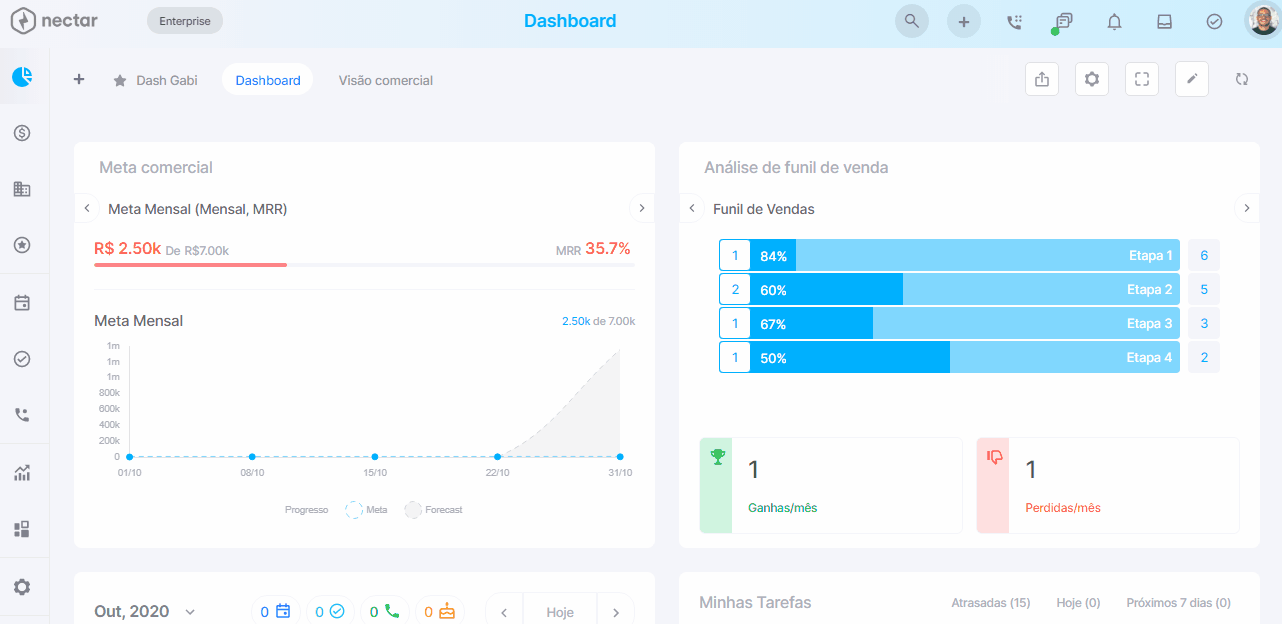This screenshot has height=624, width=1282.
Task: Open the chat messages icon in header
Action: click(1063, 21)
